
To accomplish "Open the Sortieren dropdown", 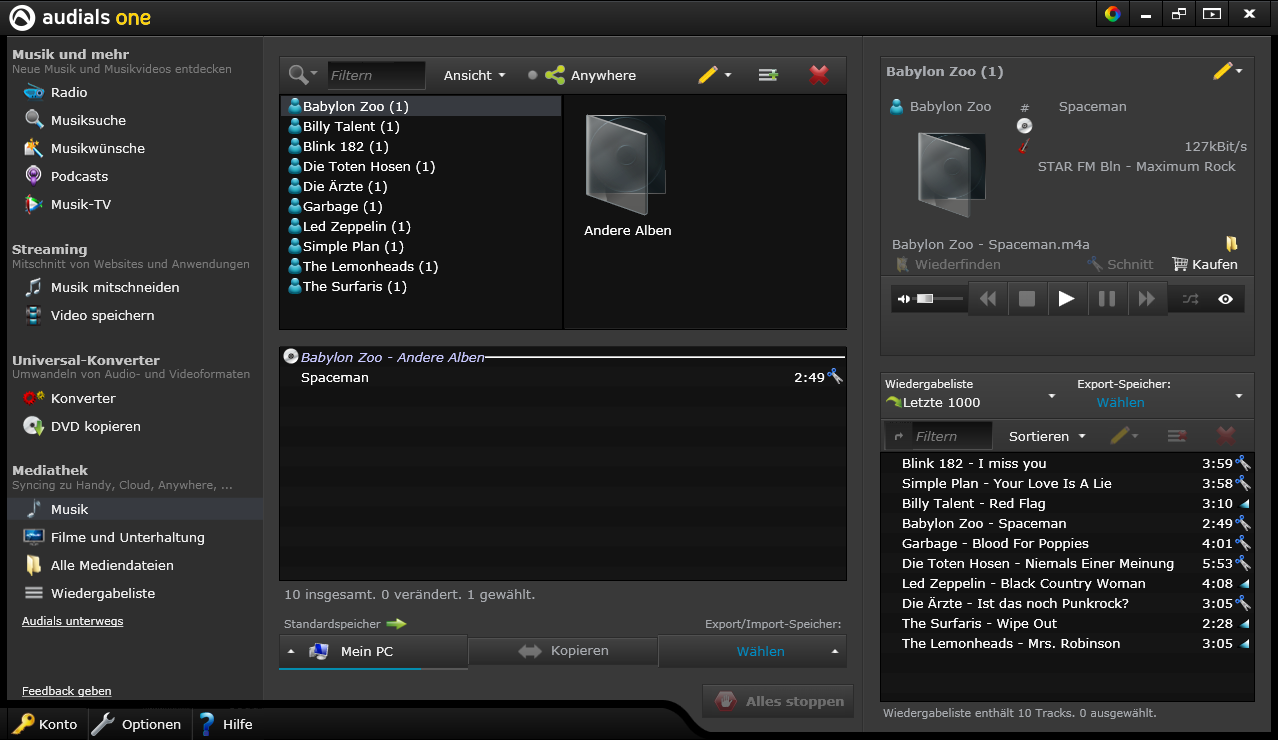I will [1047, 436].
